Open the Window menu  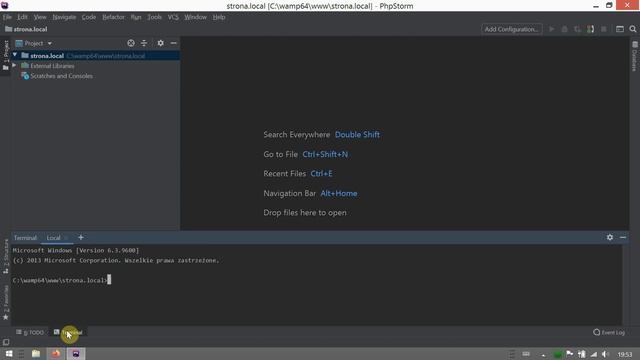[x=196, y=17]
